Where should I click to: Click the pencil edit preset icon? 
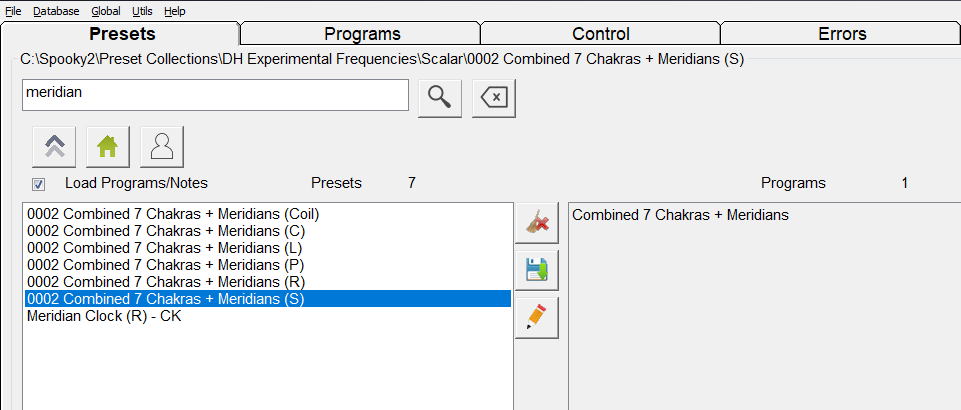(537, 317)
